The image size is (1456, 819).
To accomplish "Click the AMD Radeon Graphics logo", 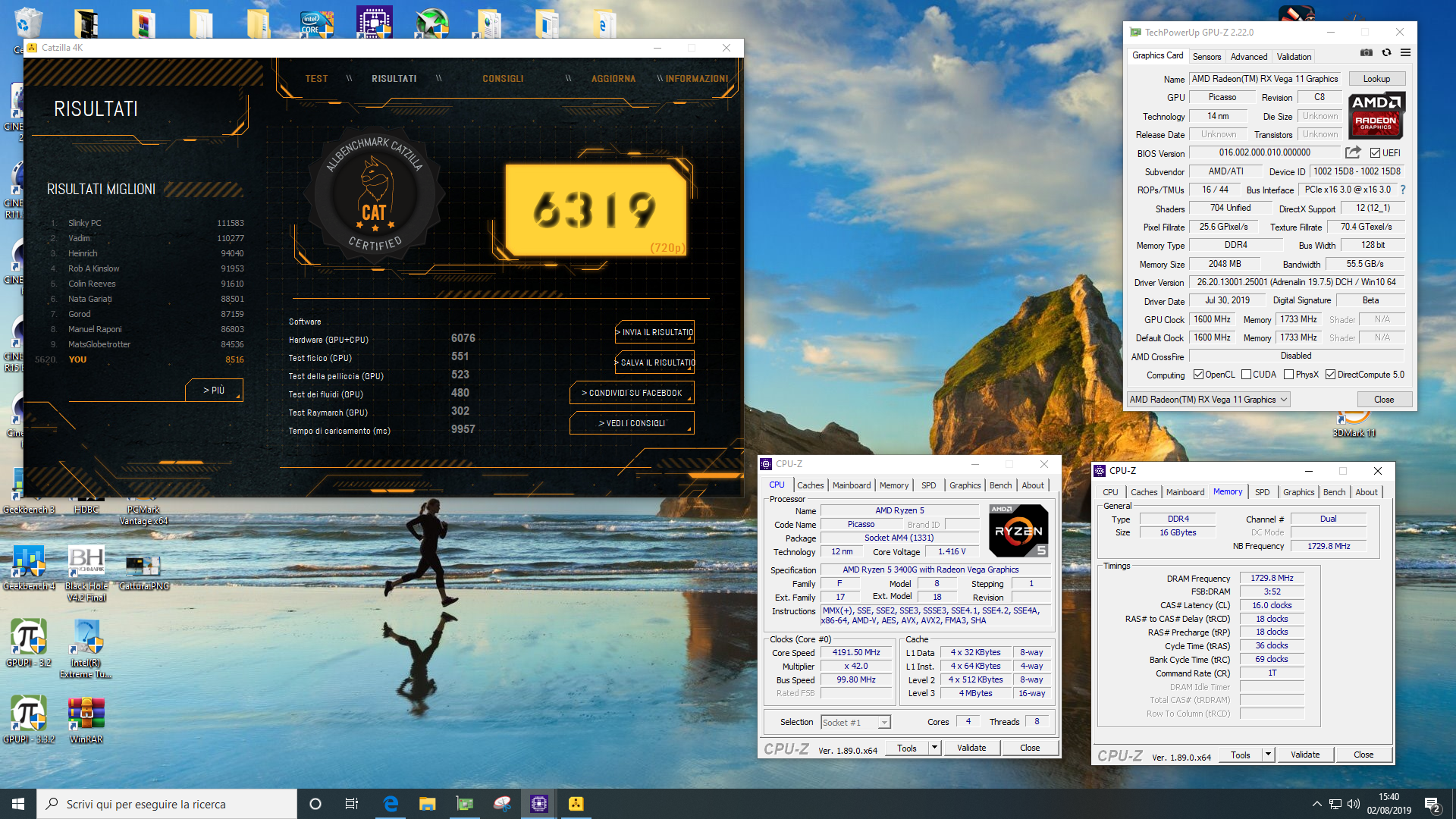I will pyautogui.click(x=1376, y=115).
